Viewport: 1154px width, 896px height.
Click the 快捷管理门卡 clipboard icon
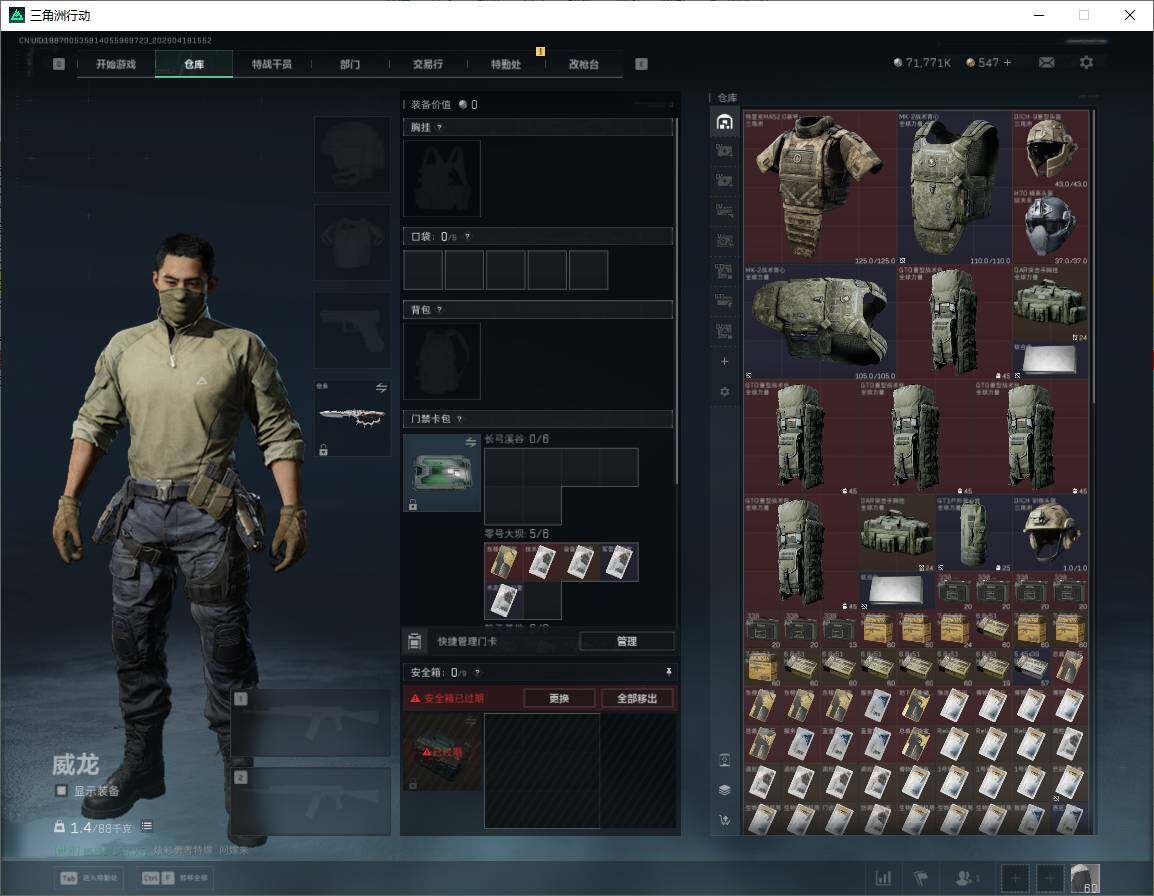(414, 641)
